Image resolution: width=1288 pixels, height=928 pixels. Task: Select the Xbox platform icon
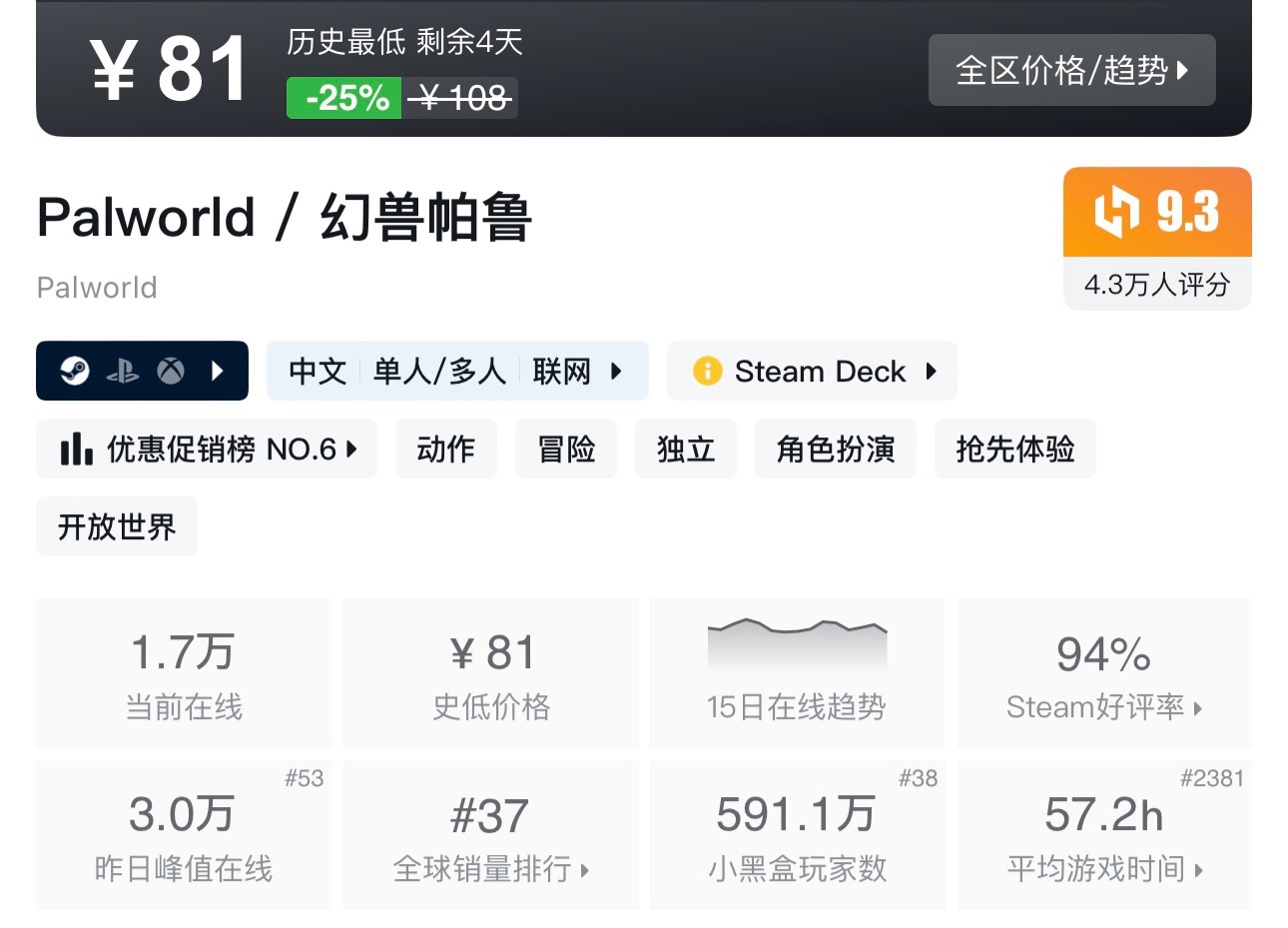pos(168,371)
